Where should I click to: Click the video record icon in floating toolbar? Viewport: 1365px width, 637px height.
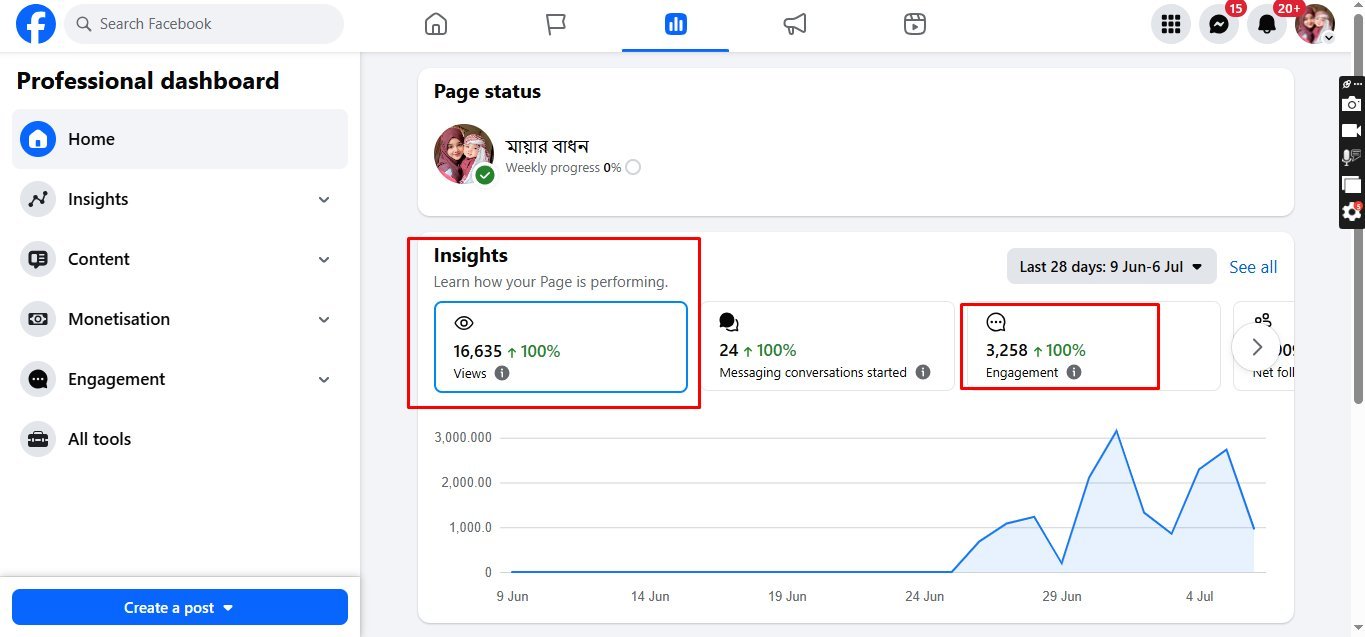pyautogui.click(x=1352, y=131)
